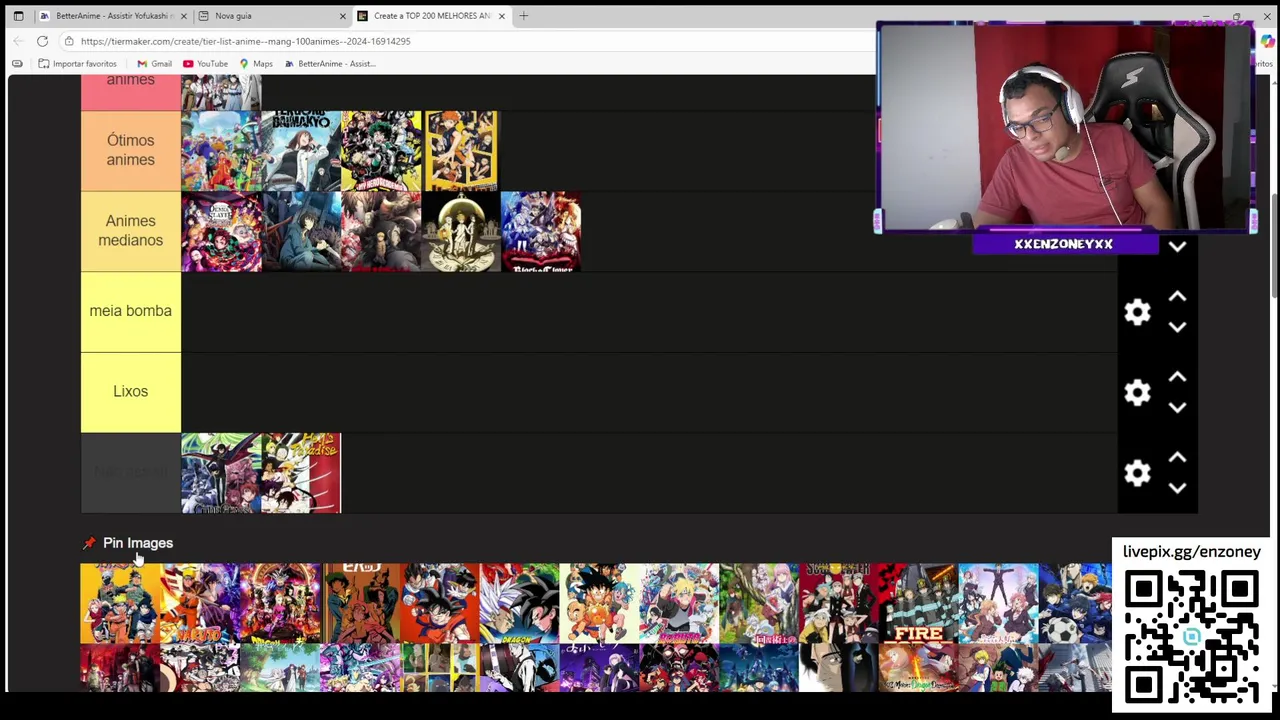1280x720 pixels.
Task: Select Hell's Paradise image in bottom tier
Action: [301, 473]
